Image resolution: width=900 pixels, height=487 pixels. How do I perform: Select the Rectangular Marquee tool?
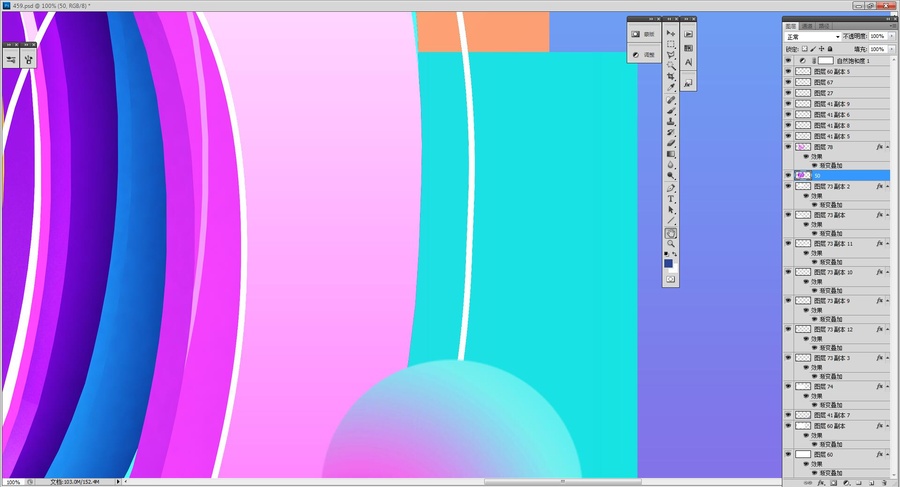point(670,44)
